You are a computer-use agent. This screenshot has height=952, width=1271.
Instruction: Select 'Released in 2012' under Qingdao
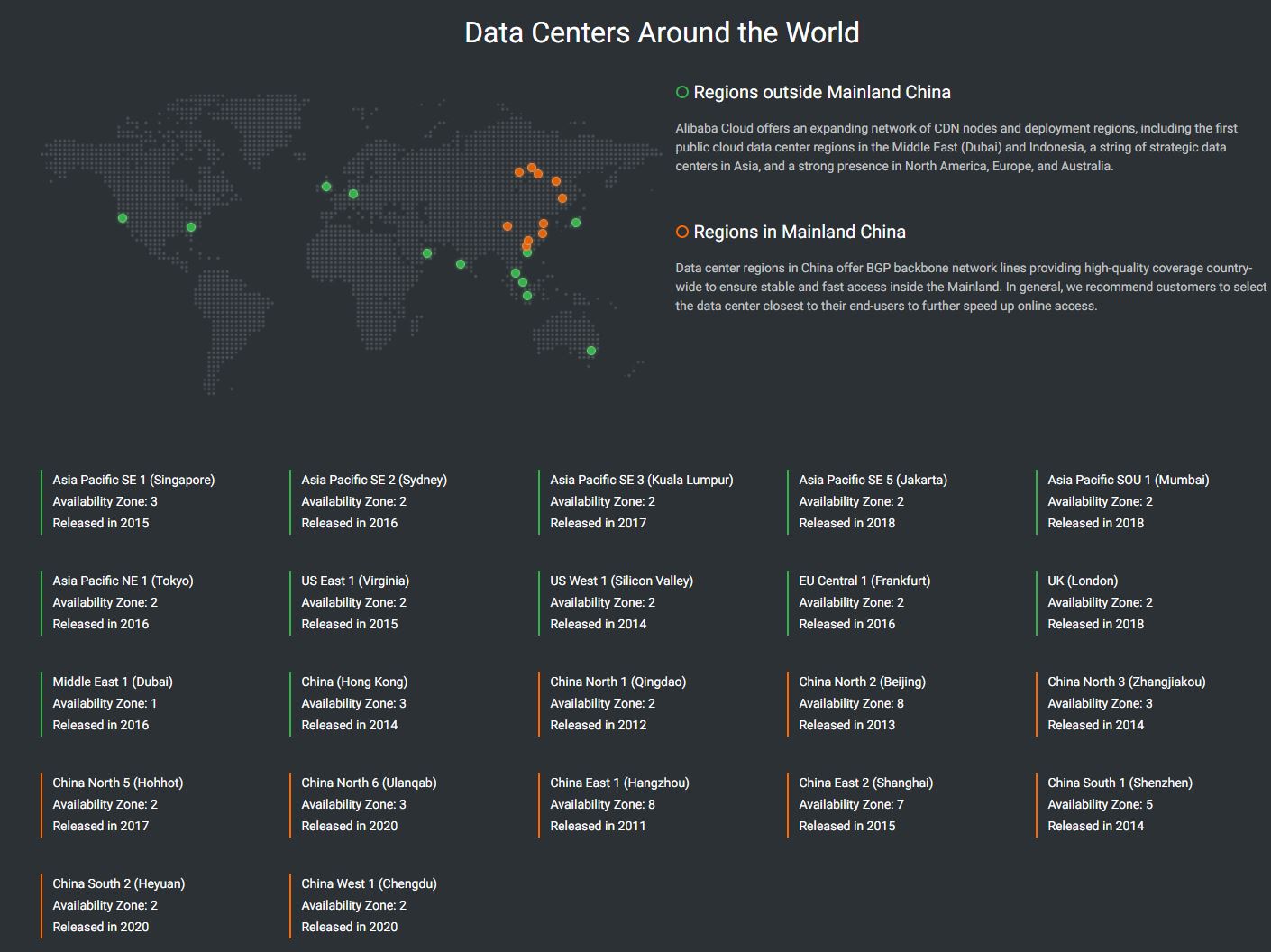click(x=599, y=725)
